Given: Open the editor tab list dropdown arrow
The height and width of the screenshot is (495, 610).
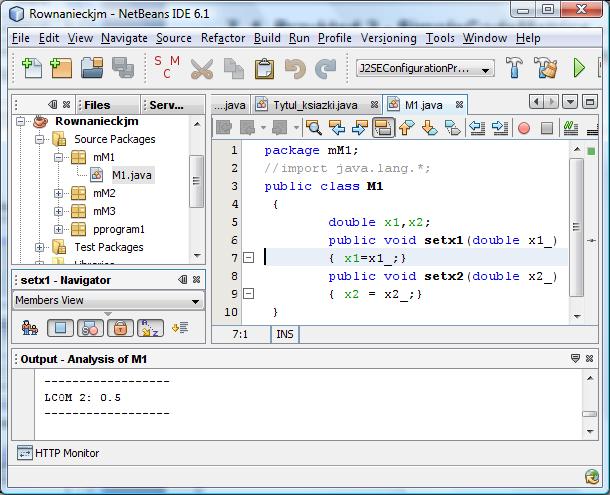Looking at the screenshot, I should pos(570,102).
